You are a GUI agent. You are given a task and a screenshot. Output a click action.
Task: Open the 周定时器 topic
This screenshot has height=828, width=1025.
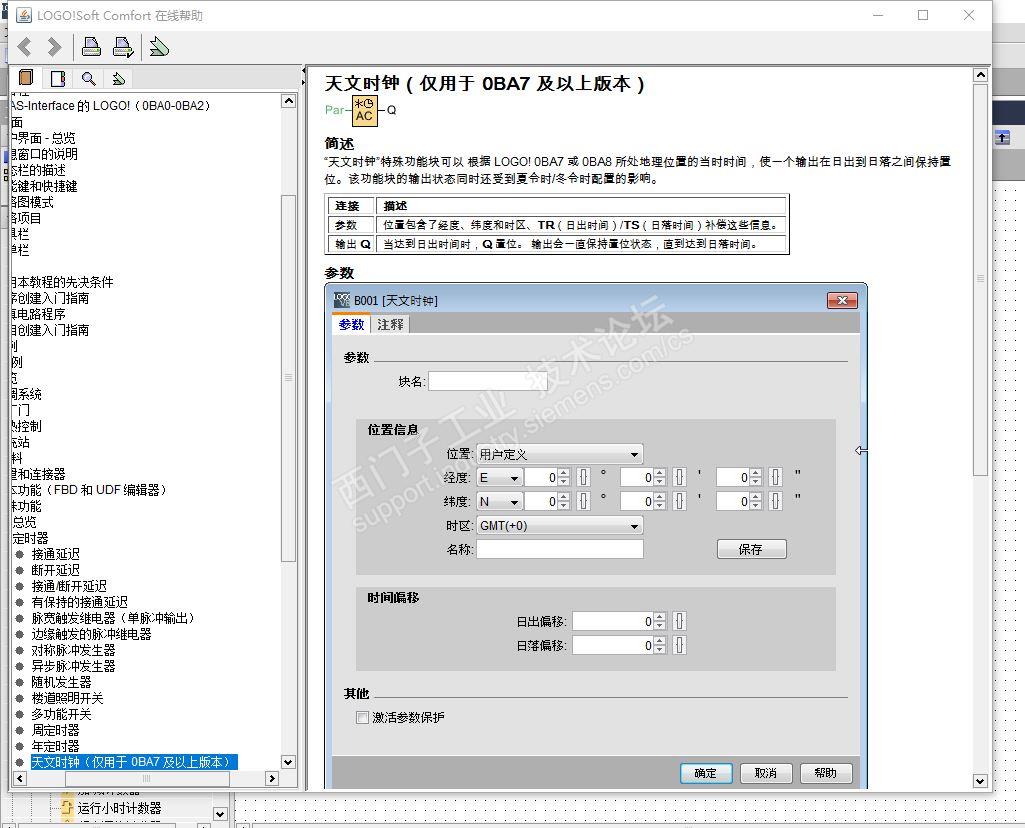[x=56, y=731]
